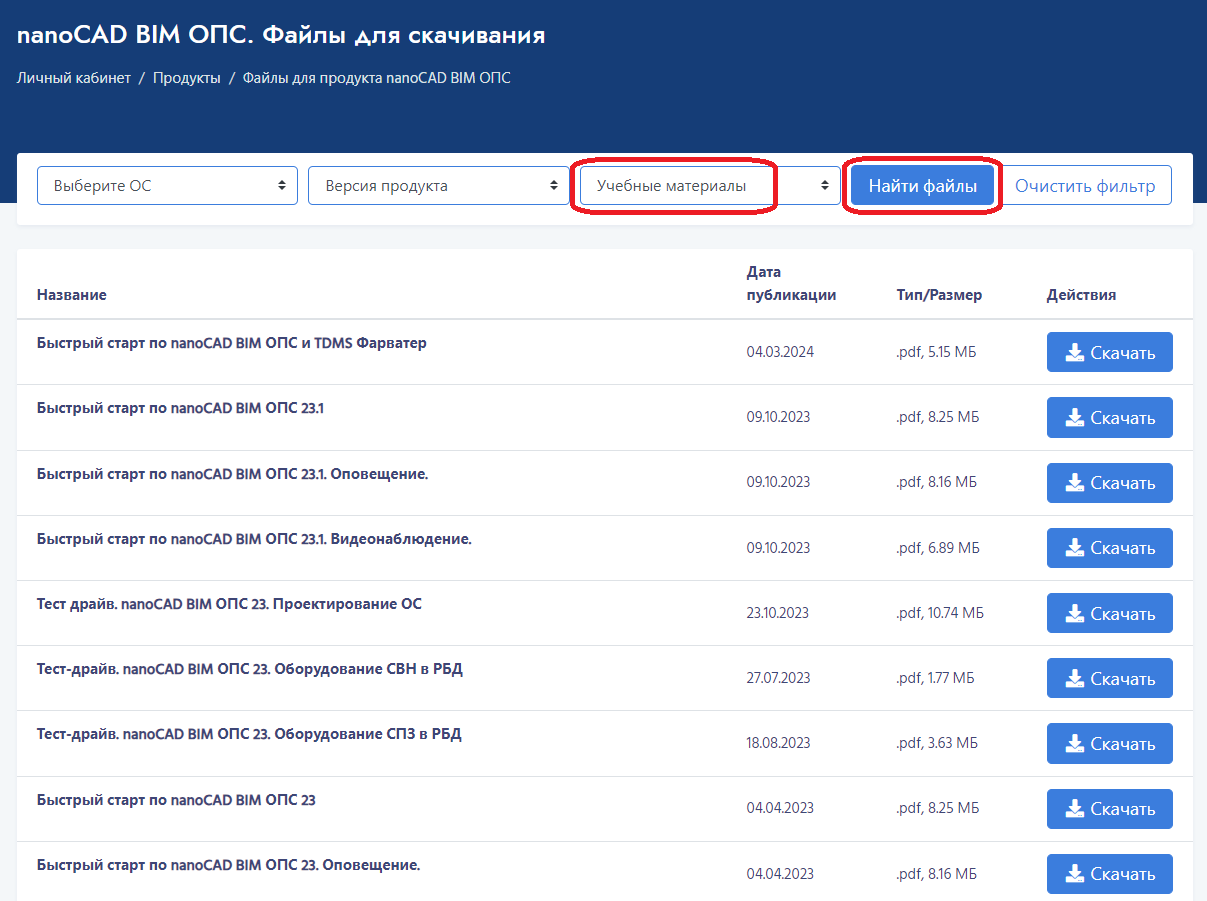
Task: Select title 'Быстрый старт по nanoCAD BIM ОПС 23.1. Оповещение.'
Action: (232, 474)
